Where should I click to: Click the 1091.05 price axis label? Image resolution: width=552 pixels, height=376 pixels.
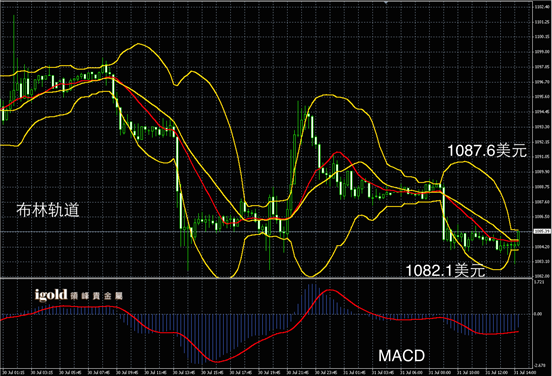tap(542, 157)
